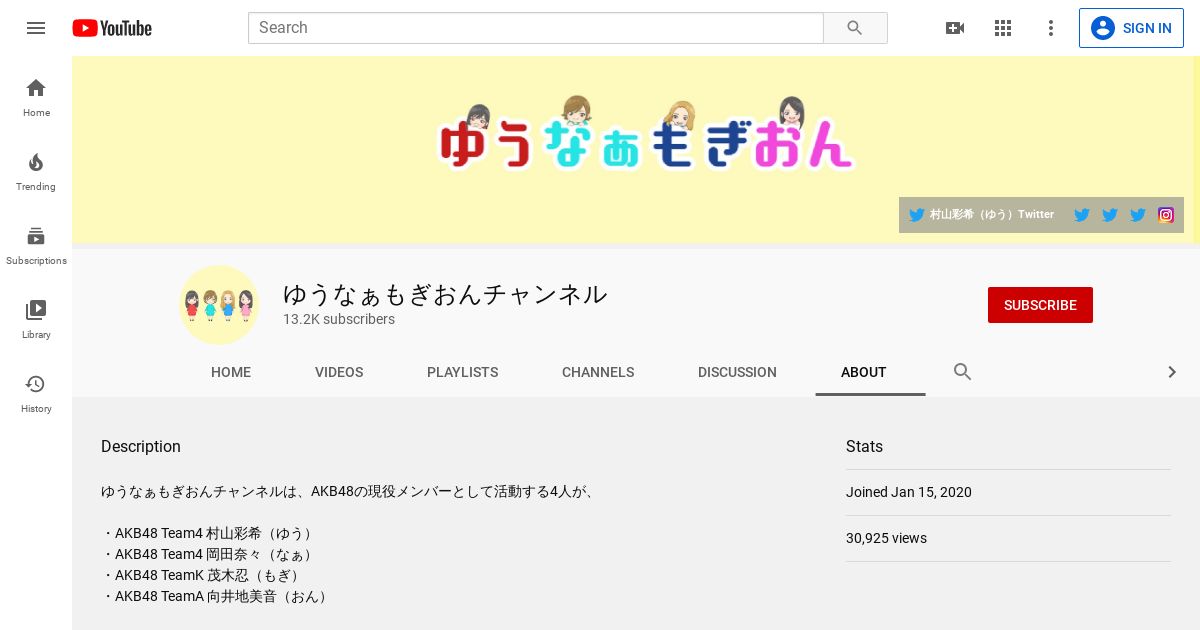Open the hamburger guide menu
1200x630 pixels.
[36, 28]
